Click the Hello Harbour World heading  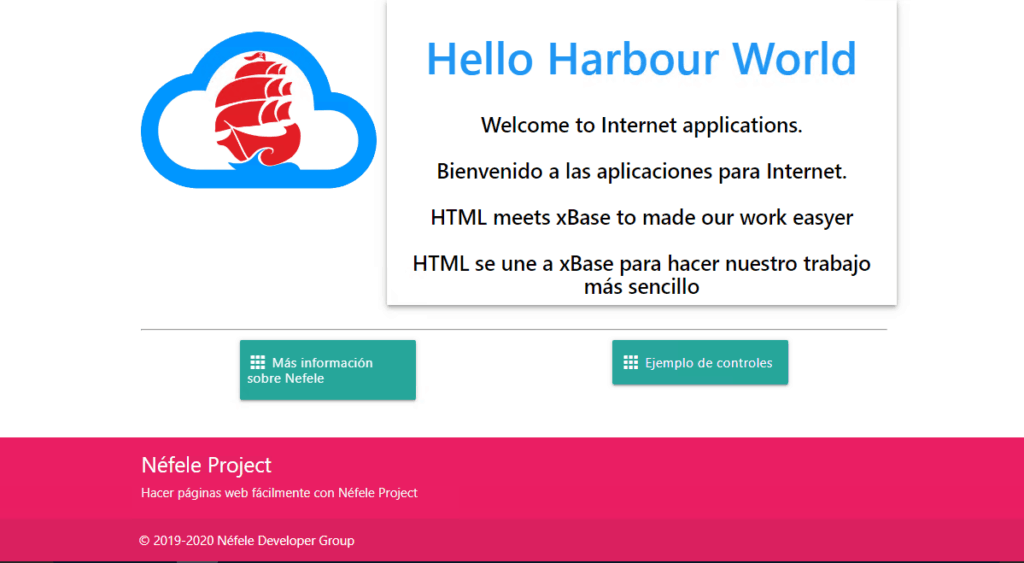[641, 58]
